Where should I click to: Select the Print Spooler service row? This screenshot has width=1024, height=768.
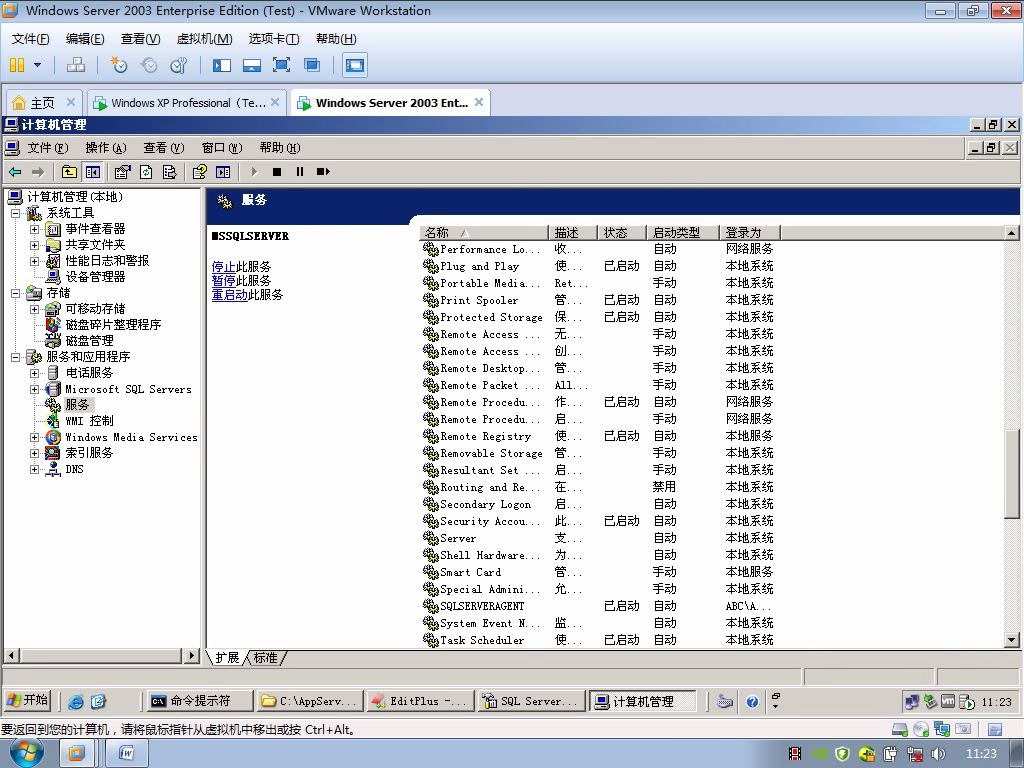pyautogui.click(x=600, y=300)
